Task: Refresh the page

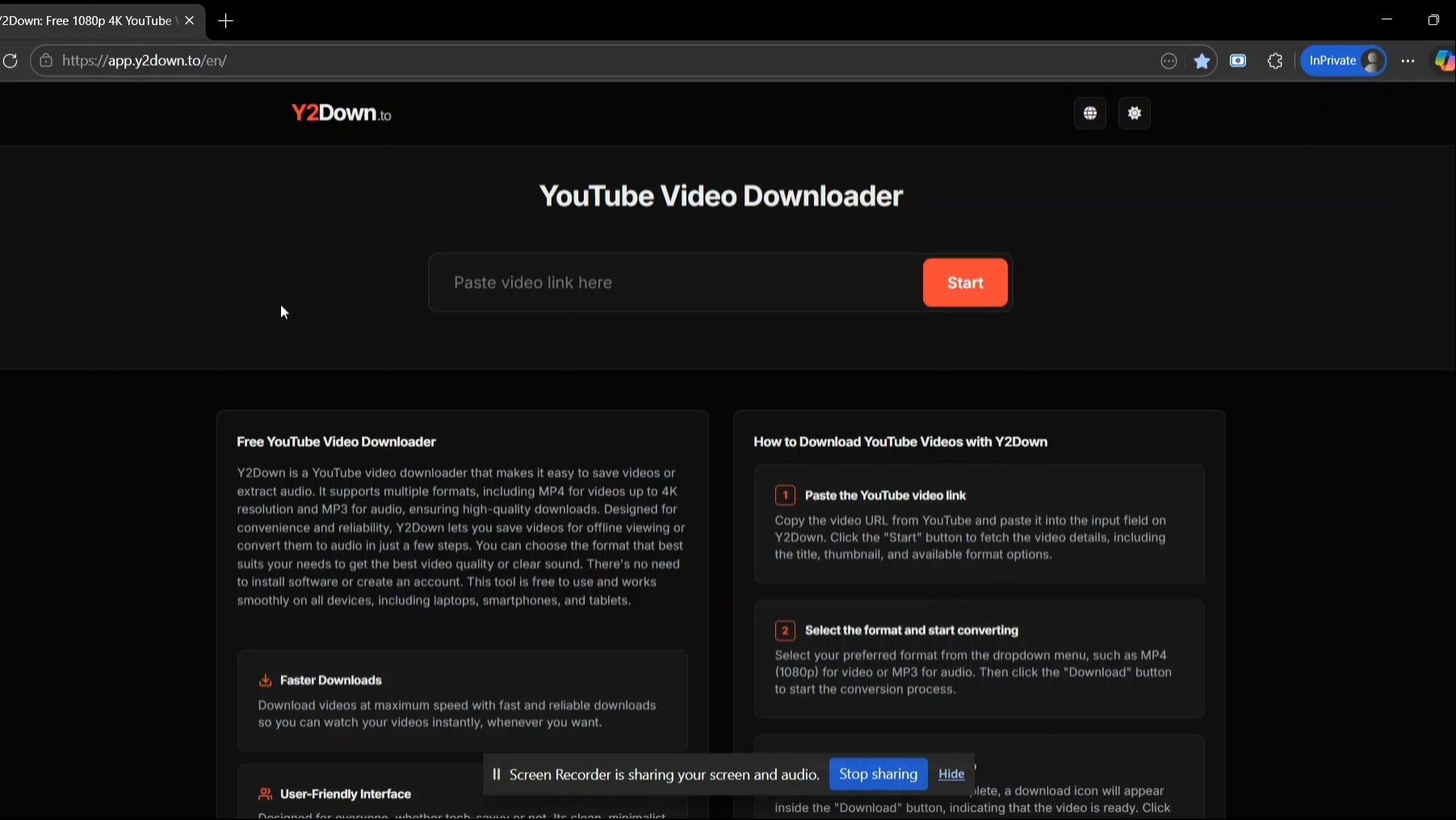Action: (x=10, y=61)
